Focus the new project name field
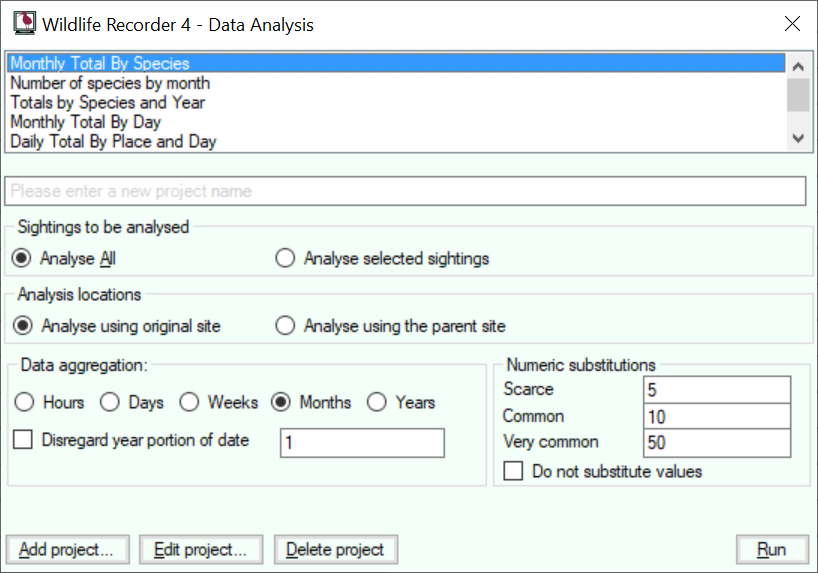The width and height of the screenshot is (818, 573). click(405, 191)
